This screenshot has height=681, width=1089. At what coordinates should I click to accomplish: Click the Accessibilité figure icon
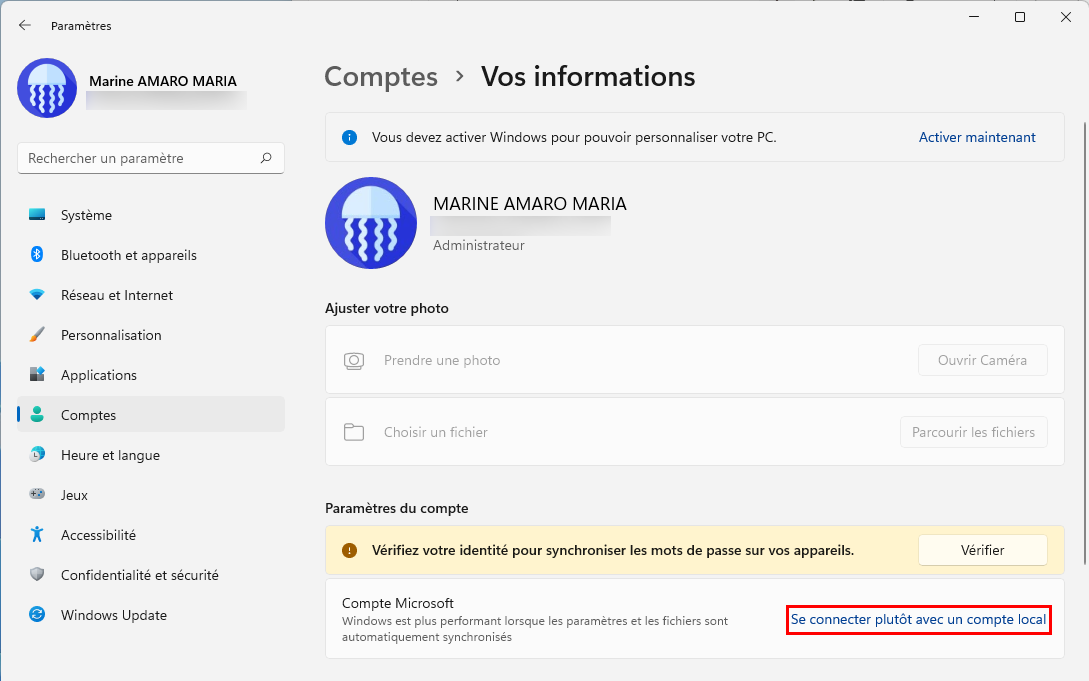[37, 535]
